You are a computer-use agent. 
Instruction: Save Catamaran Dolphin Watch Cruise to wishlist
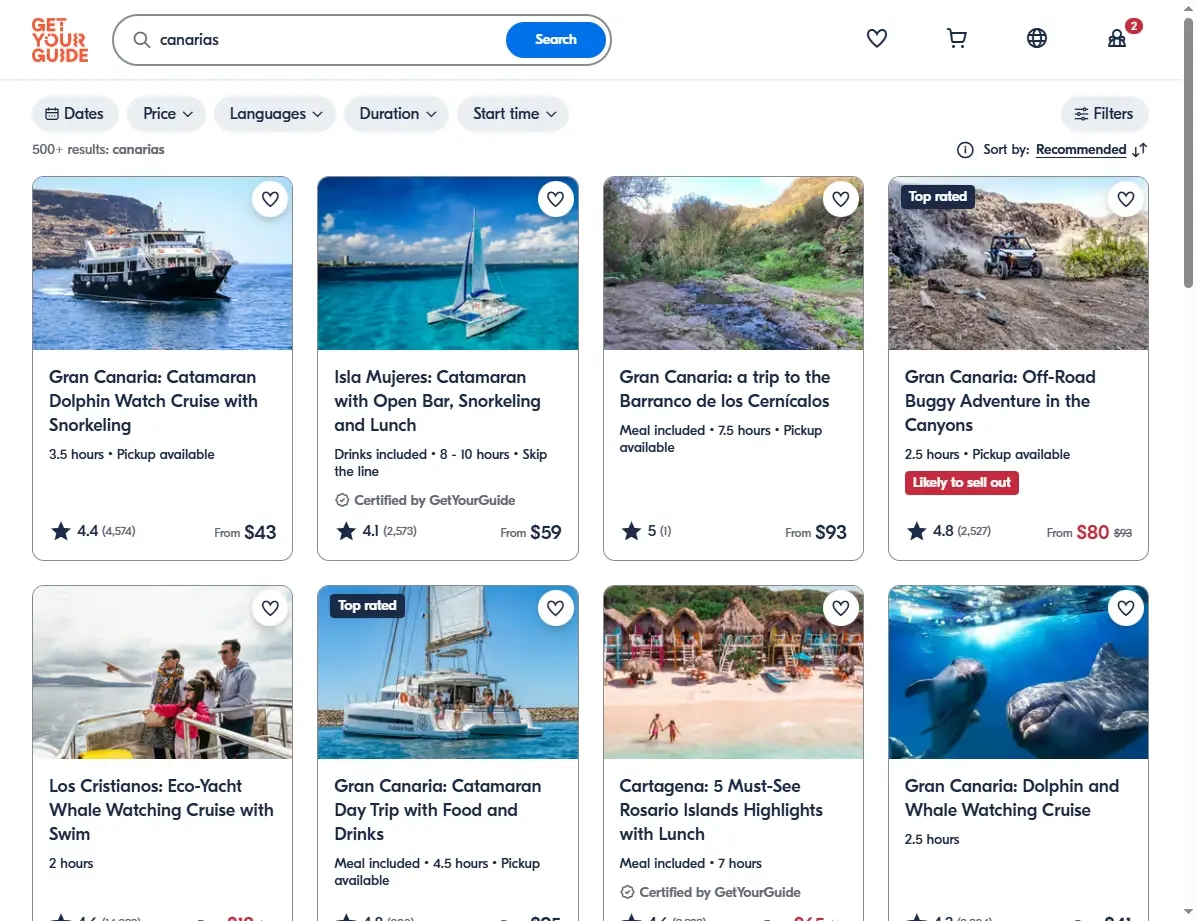[x=270, y=199]
